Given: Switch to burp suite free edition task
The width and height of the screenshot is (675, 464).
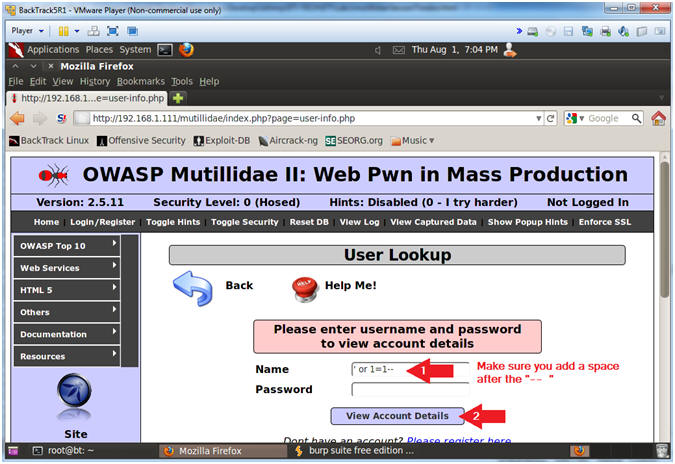Looking at the screenshot, I should click(x=355, y=451).
